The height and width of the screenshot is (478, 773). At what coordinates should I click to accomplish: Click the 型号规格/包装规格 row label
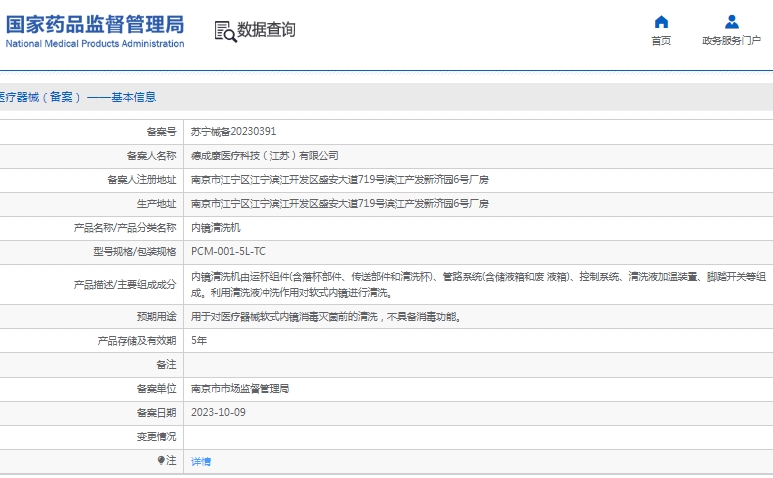(x=135, y=251)
